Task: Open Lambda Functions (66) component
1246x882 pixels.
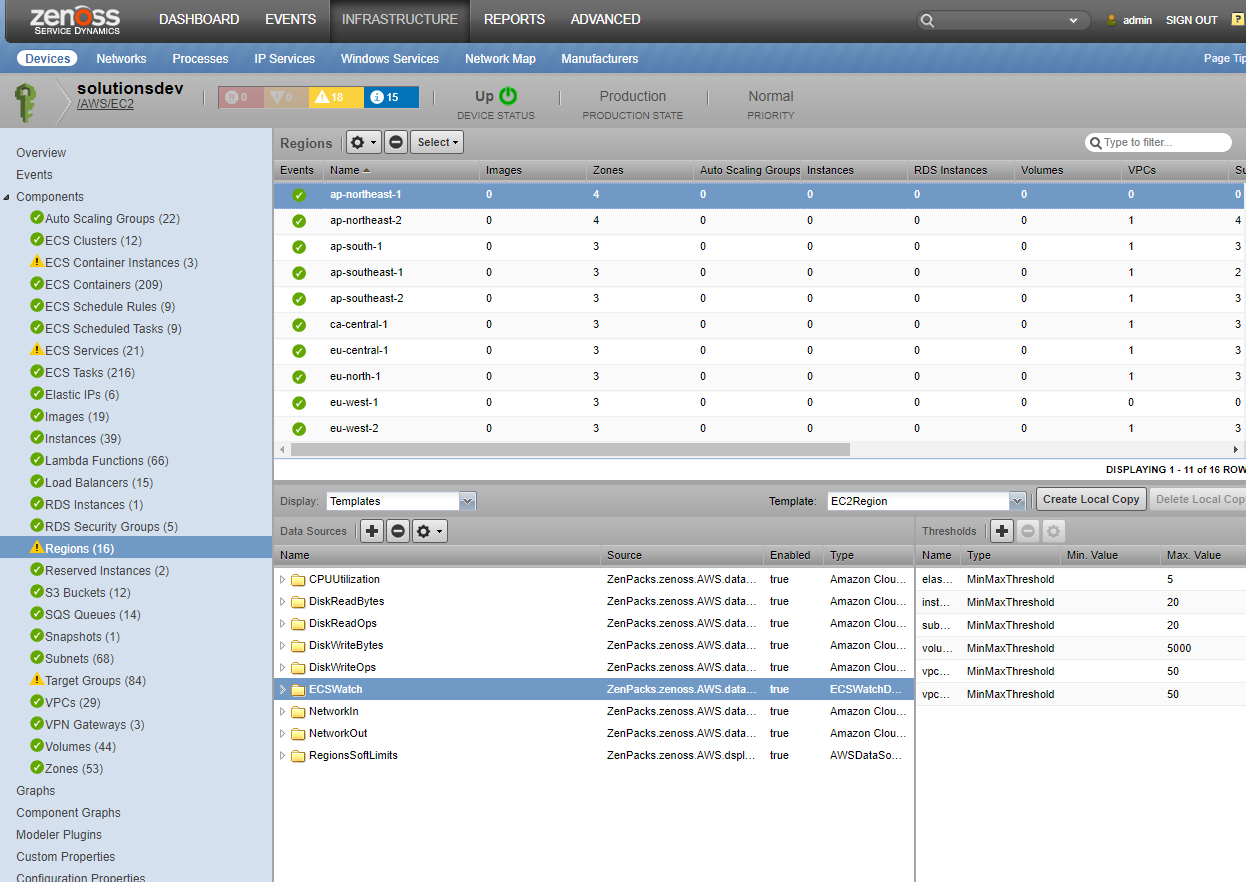Action: [106, 461]
